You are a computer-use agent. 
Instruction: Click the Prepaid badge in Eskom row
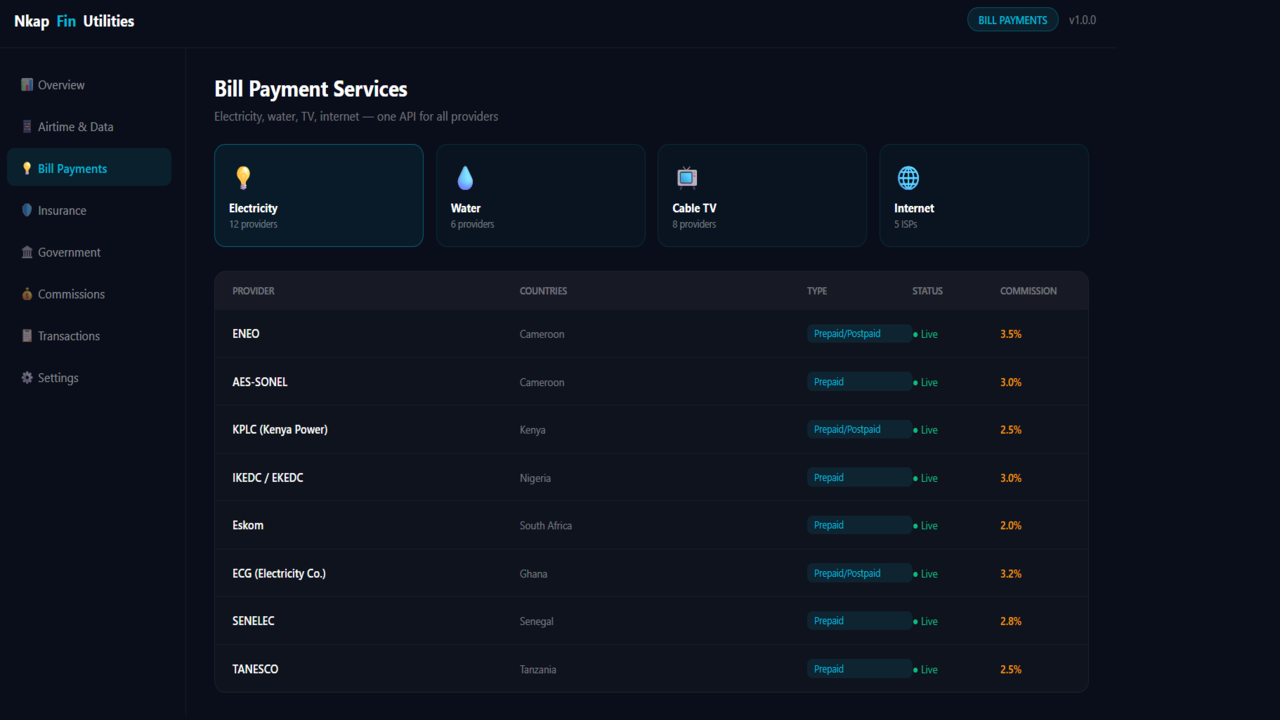[x=859, y=525]
